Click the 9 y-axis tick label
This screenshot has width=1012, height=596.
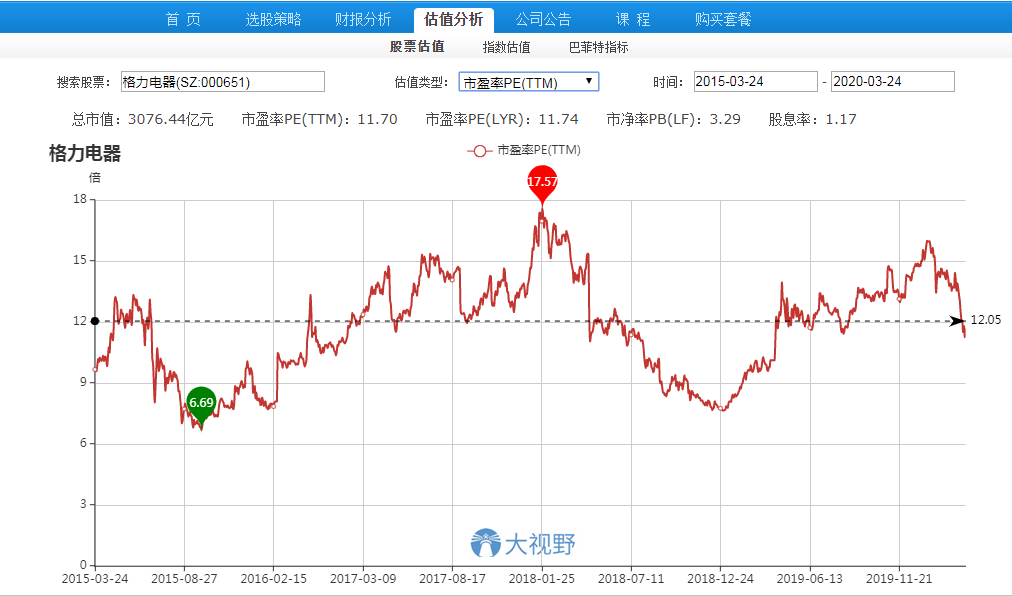click(83, 382)
